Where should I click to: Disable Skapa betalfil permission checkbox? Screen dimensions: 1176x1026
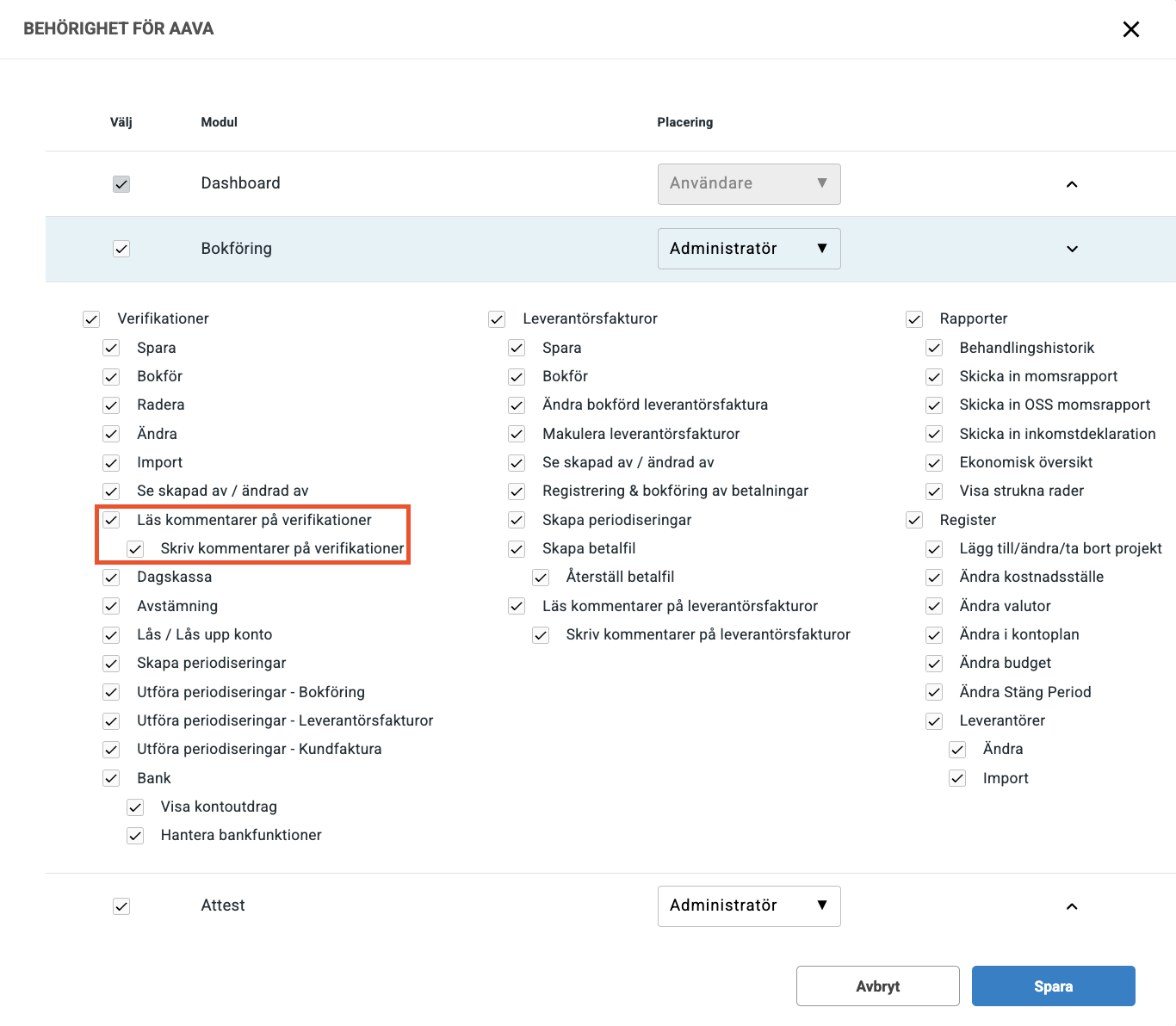coord(517,549)
